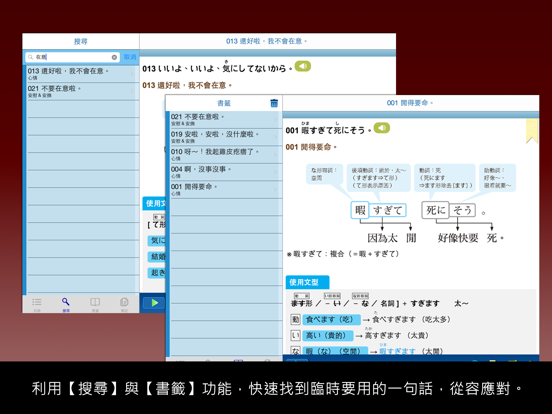Click the い adjective marker box
Image resolution: width=552 pixels, height=414 pixels.
click(295, 335)
